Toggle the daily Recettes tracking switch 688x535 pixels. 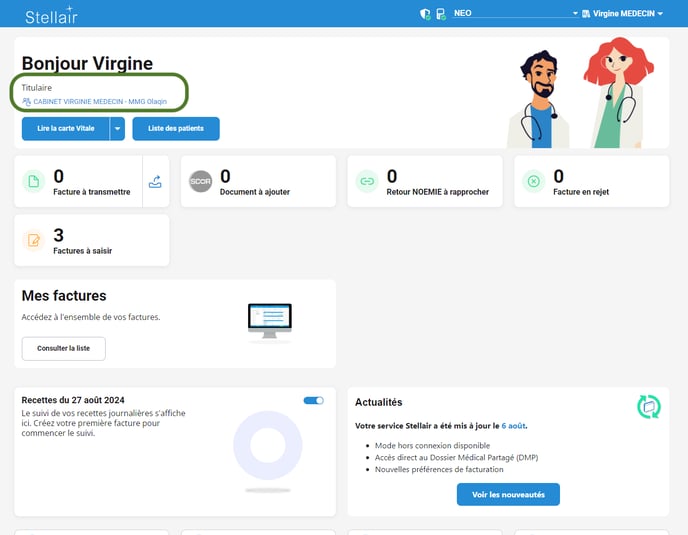[x=314, y=400]
